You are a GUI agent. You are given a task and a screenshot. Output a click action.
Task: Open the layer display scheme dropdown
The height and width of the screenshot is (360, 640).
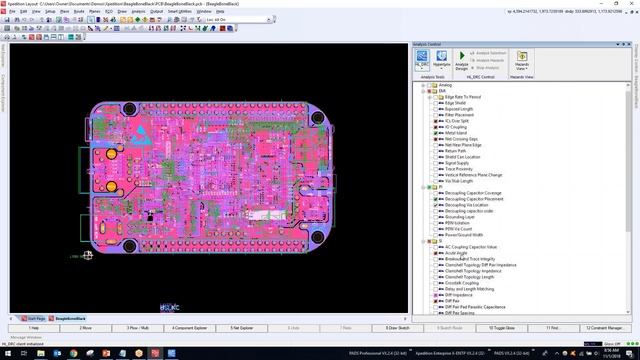pos(269,20)
